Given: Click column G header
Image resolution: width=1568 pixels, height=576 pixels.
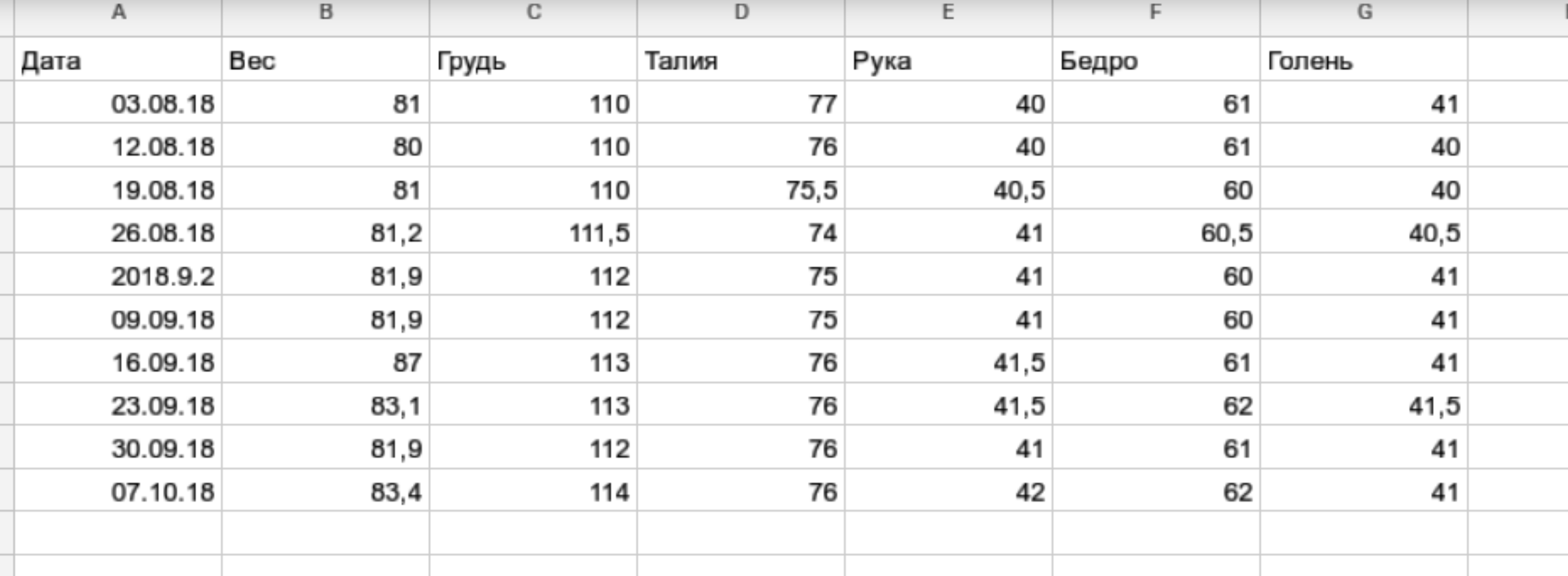Looking at the screenshot, I should (x=1364, y=12).
